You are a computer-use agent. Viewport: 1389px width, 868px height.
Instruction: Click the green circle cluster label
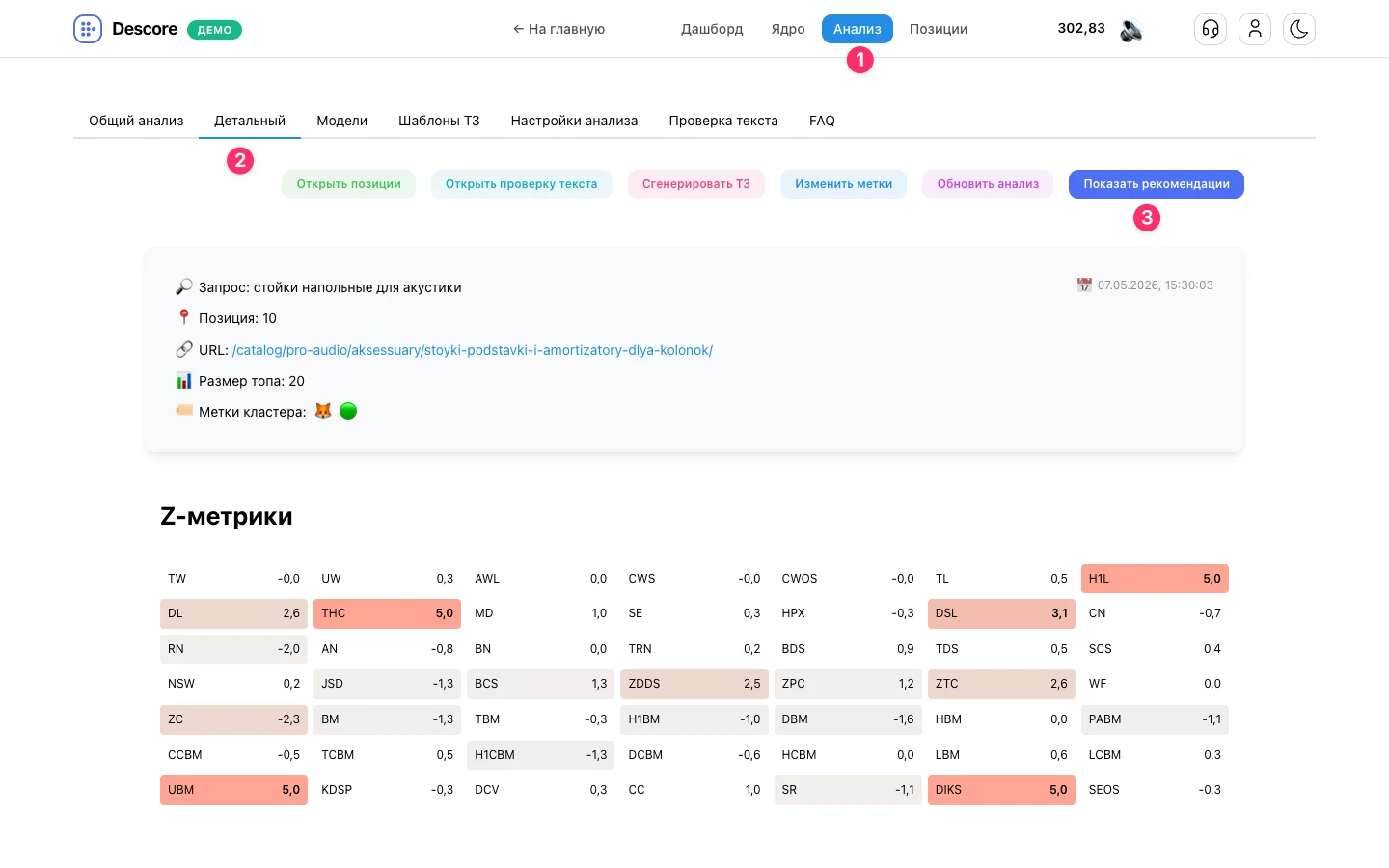pyautogui.click(x=348, y=411)
